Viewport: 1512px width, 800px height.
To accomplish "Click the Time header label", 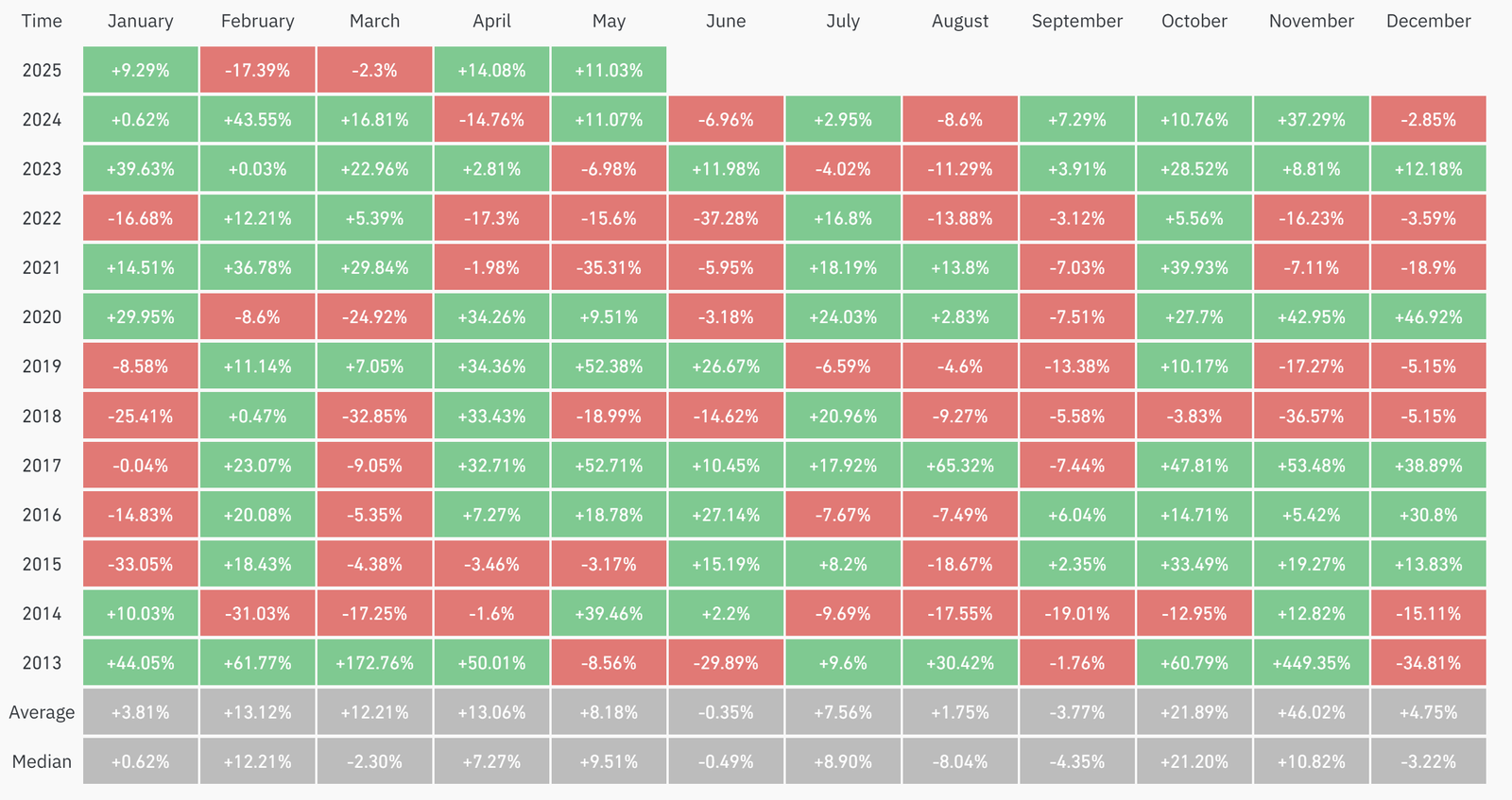I will pyautogui.click(x=42, y=21).
